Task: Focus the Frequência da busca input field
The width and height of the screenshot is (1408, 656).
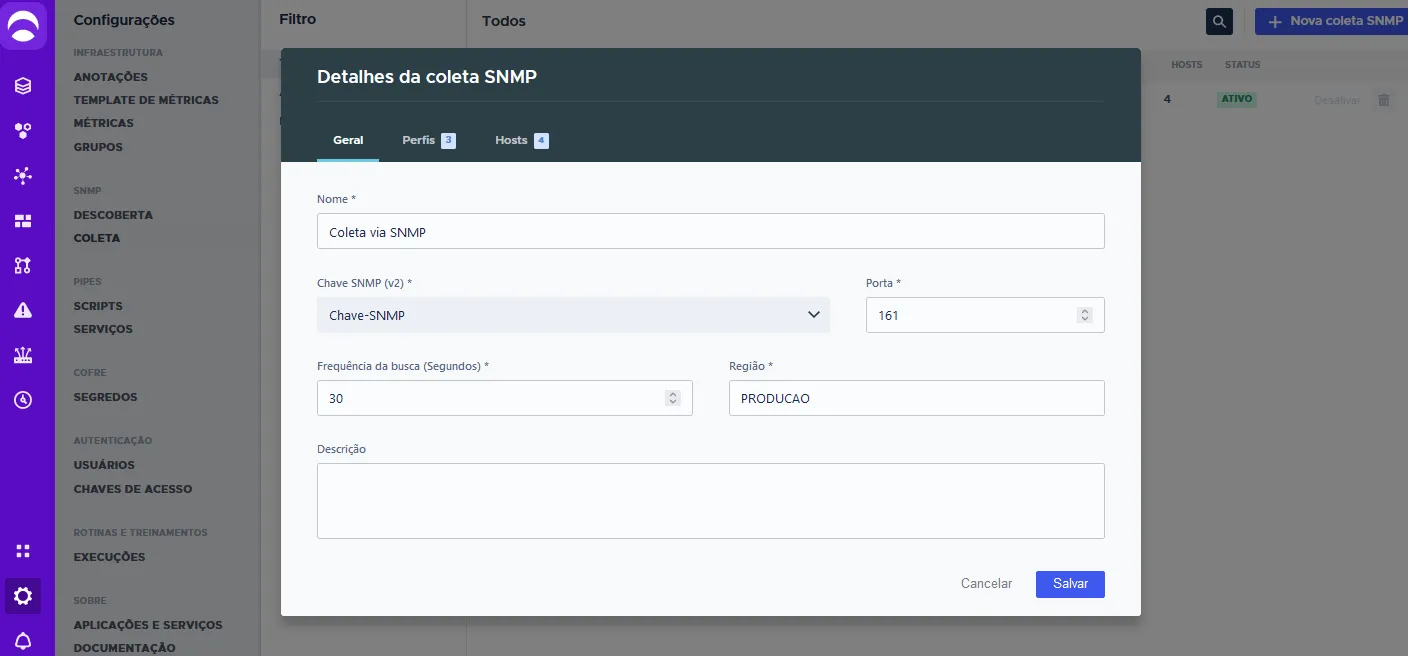Action: (x=505, y=398)
